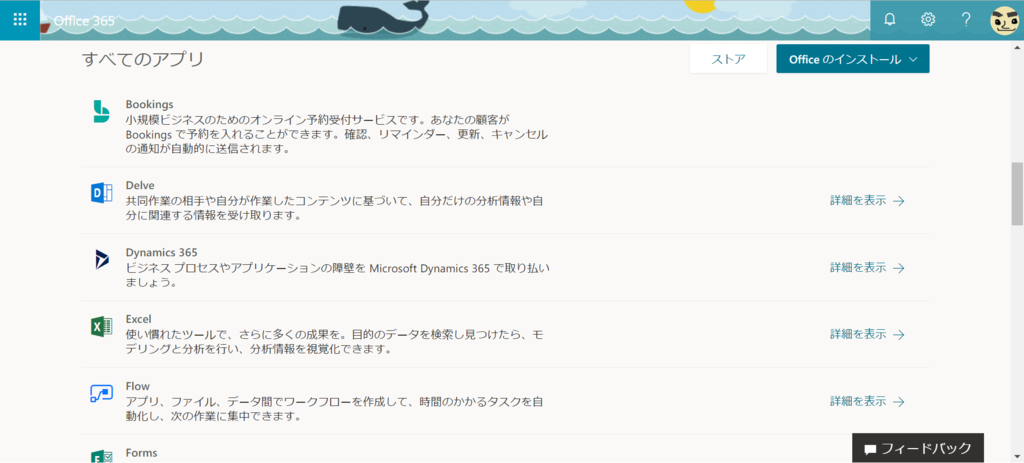Open the Excel app icon

click(x=101, y=326)
